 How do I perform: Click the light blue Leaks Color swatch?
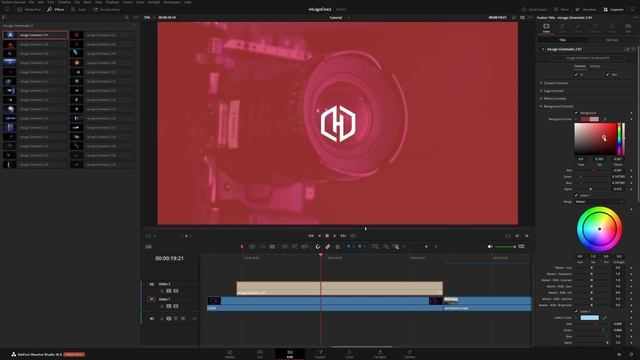590,318
